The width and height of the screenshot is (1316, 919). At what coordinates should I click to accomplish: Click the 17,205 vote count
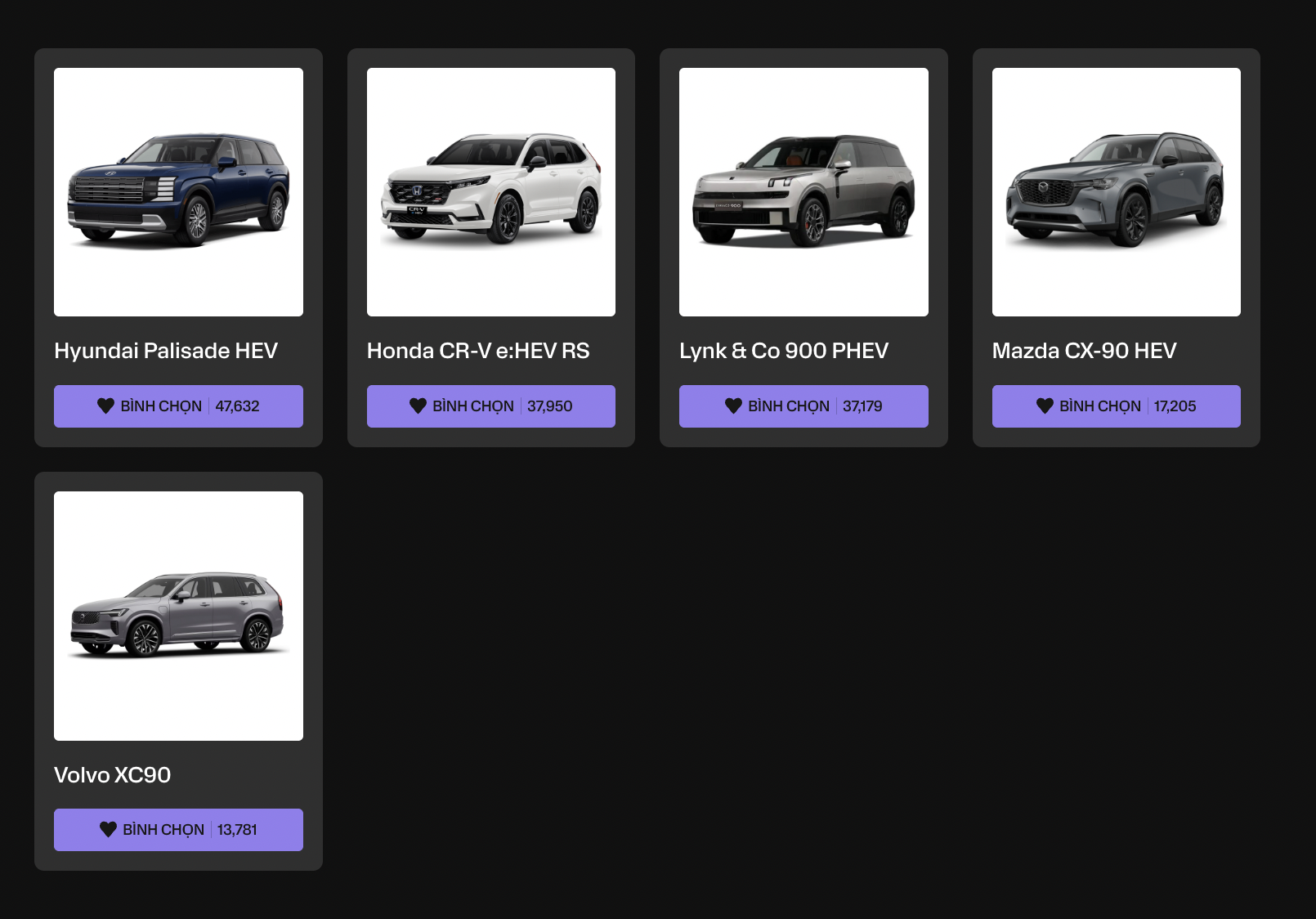pos(1175,406)
